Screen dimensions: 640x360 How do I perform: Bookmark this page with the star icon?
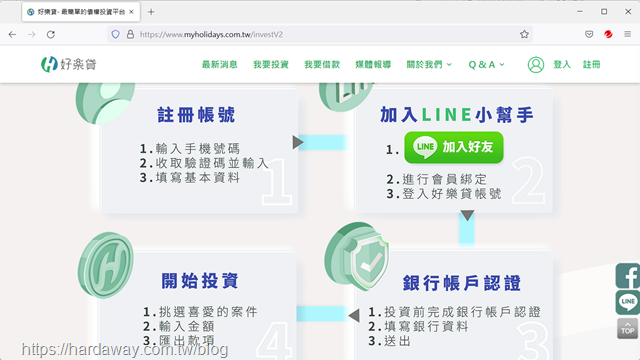[524, 34]
